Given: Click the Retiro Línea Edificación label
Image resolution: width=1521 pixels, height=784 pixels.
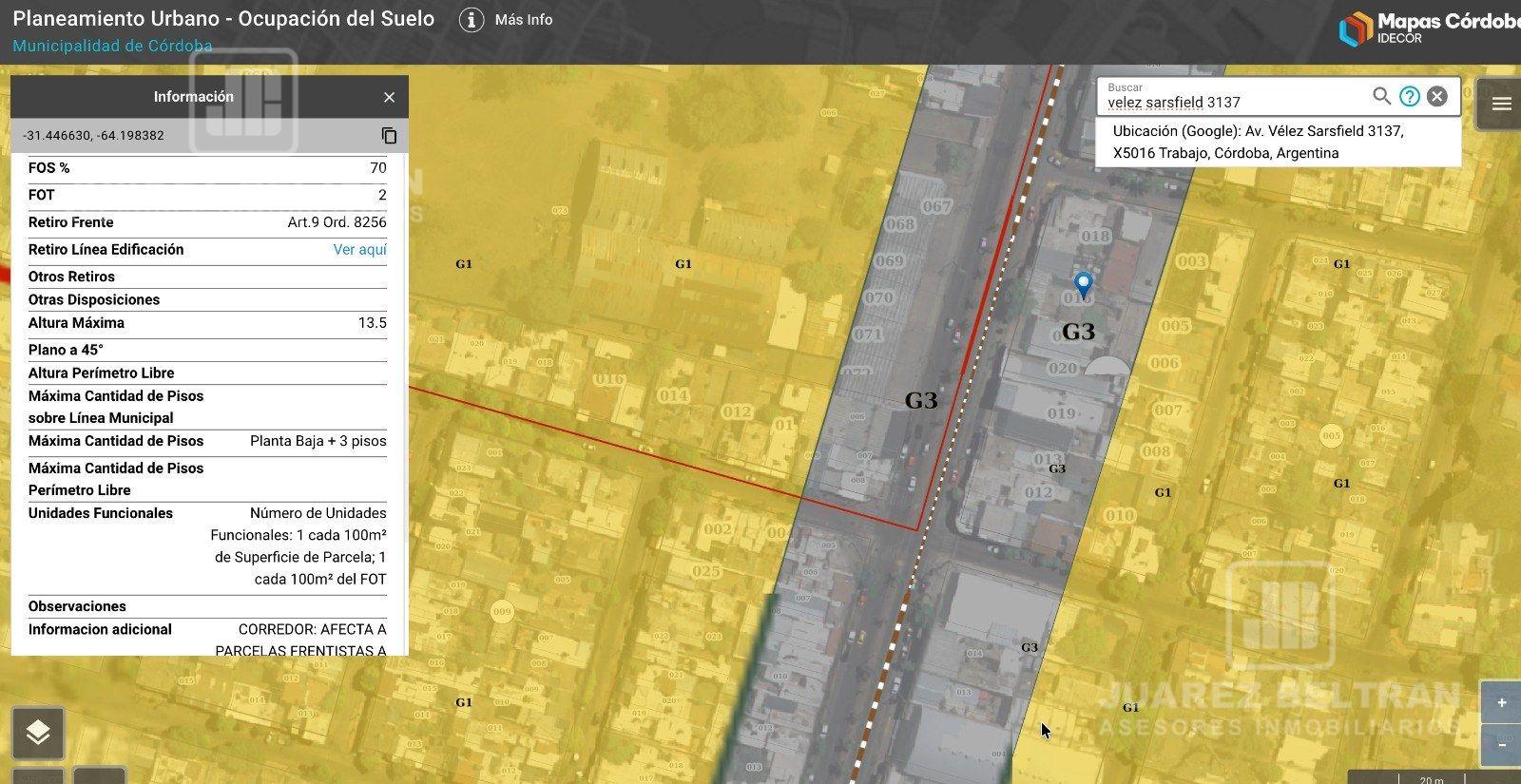Looking at the screenshot, I should tap(106, 250).
